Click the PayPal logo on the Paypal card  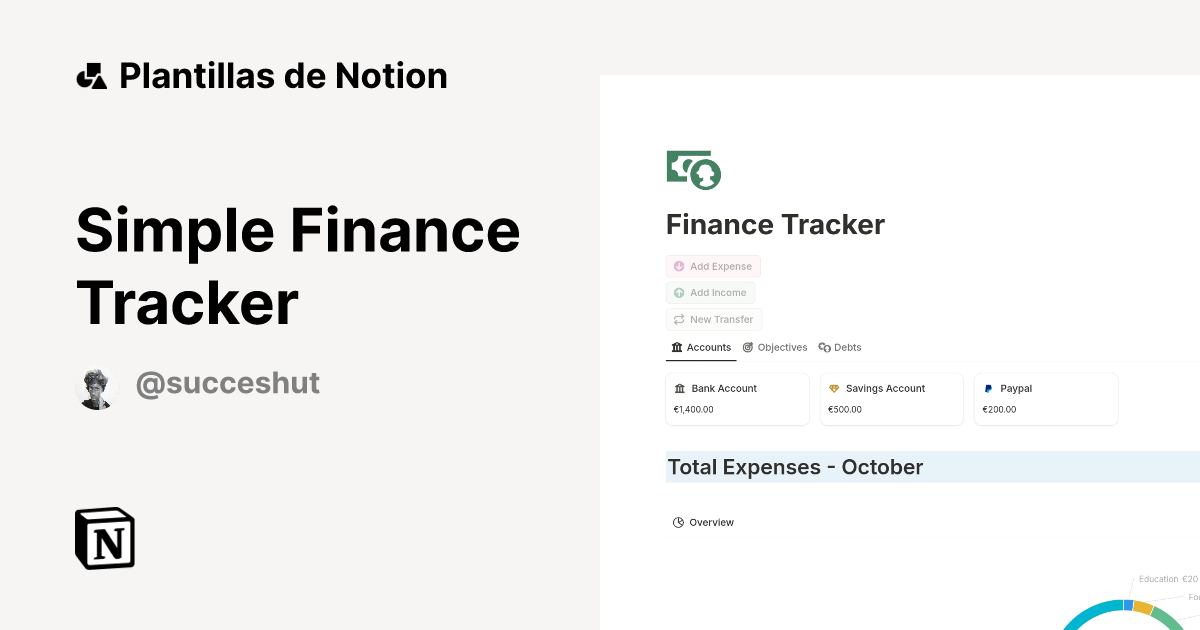pos(987,388)
